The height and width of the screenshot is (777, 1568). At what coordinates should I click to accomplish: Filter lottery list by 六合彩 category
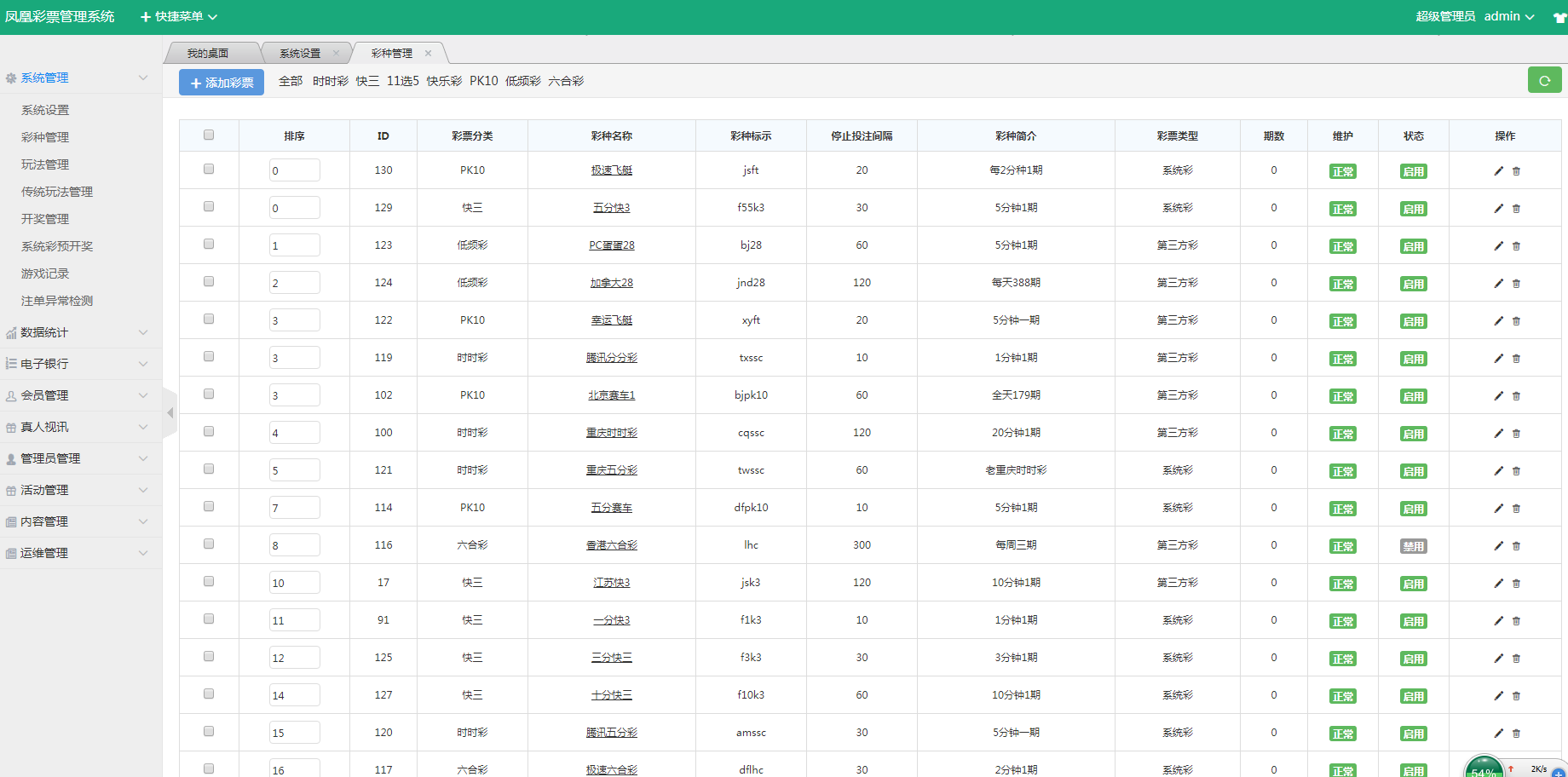click(566, 81)
